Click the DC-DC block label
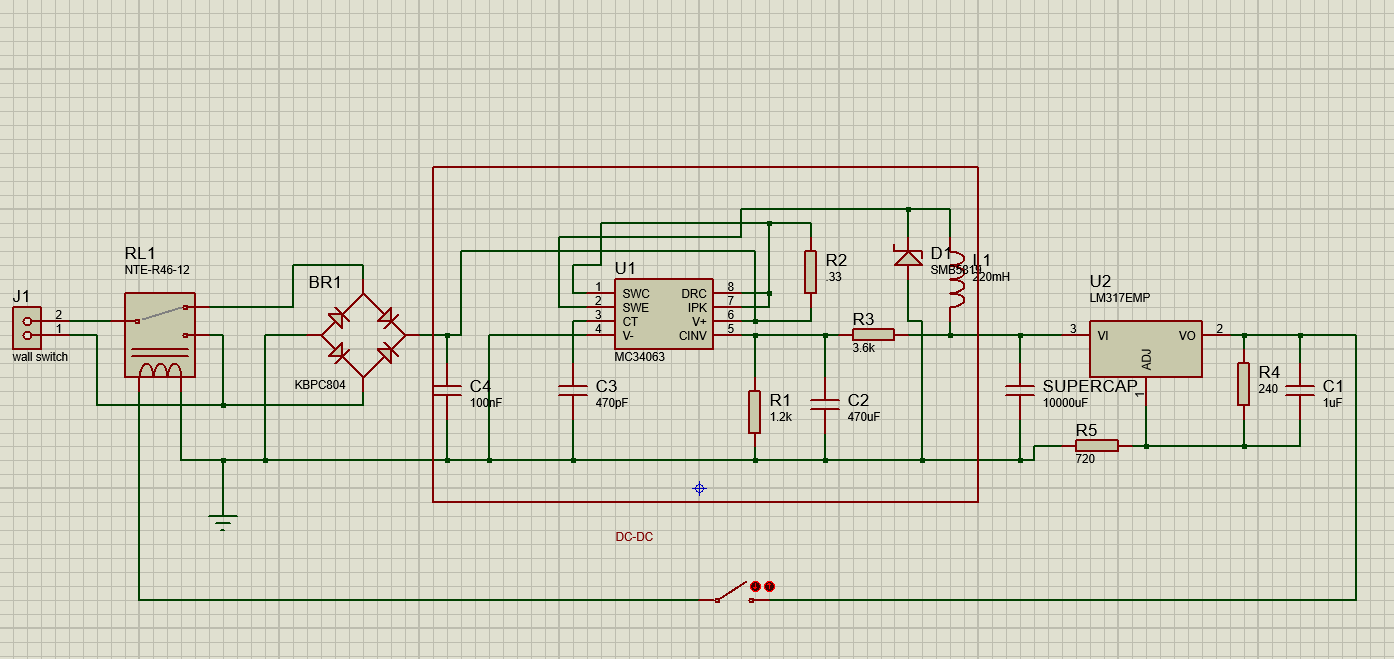Screen dimensions: 1394x659 coord(634,537)
